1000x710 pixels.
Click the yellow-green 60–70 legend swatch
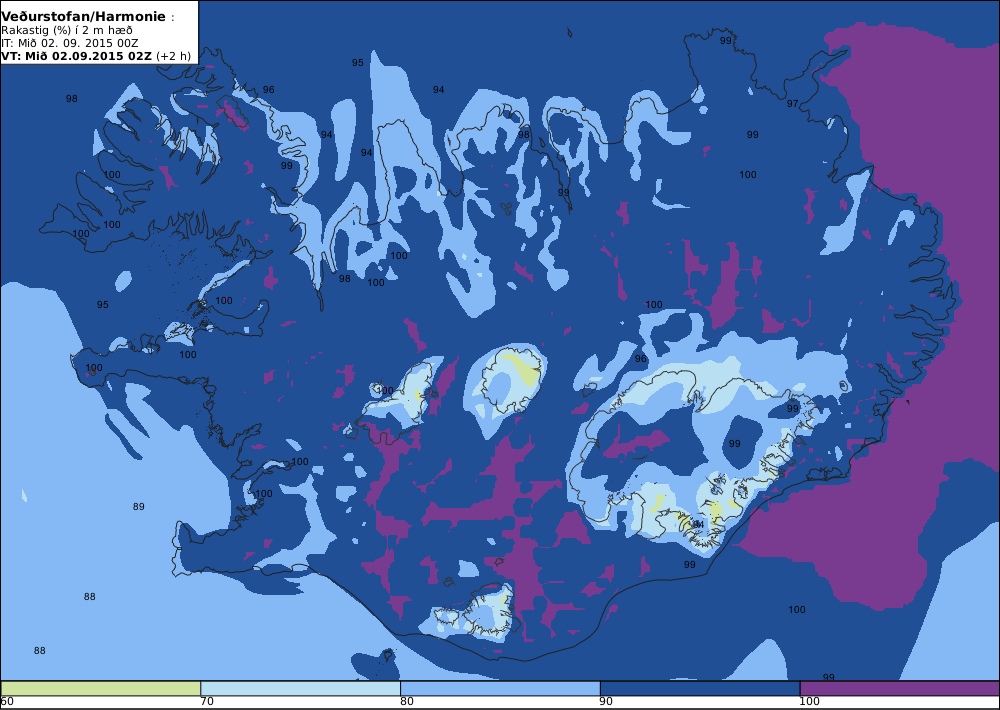pos(100,688)
